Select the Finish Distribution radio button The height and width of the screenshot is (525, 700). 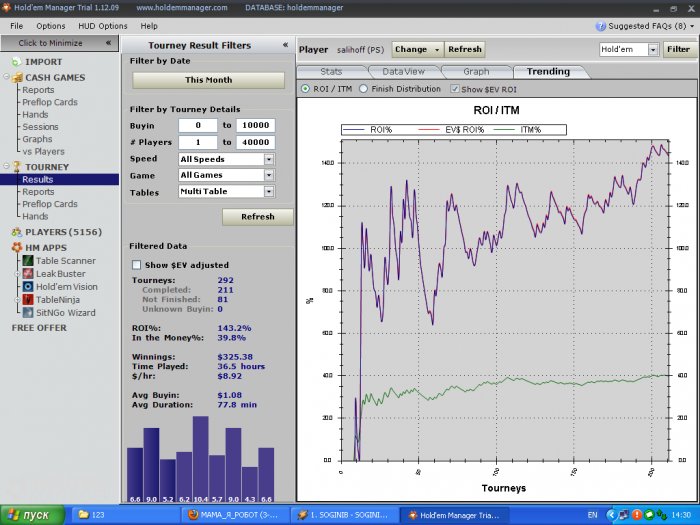click(363, 89)
